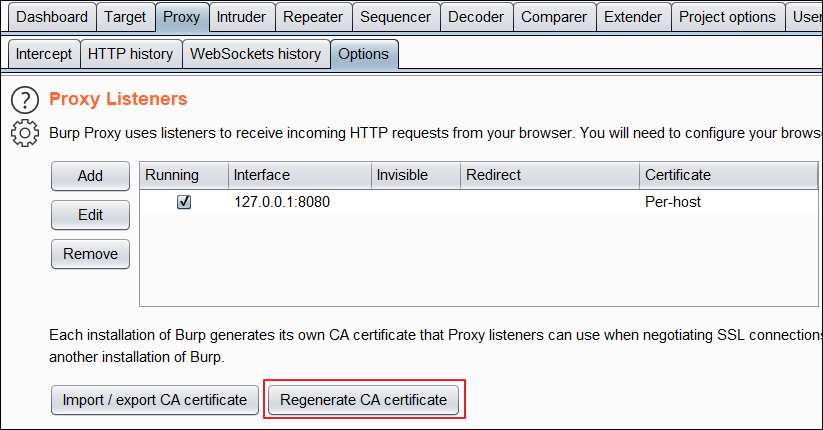Click the Add listener button

coord(90,176)
